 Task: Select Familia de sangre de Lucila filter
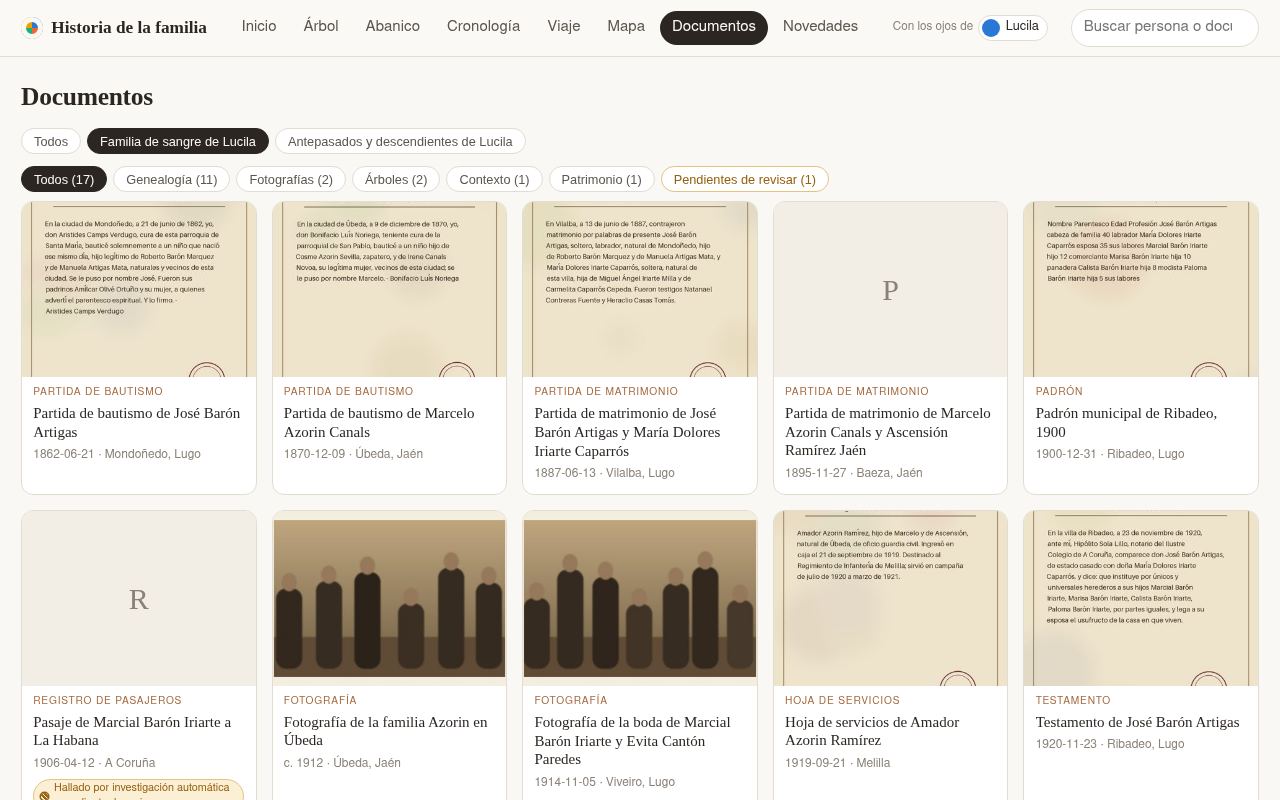pos(178,141)
